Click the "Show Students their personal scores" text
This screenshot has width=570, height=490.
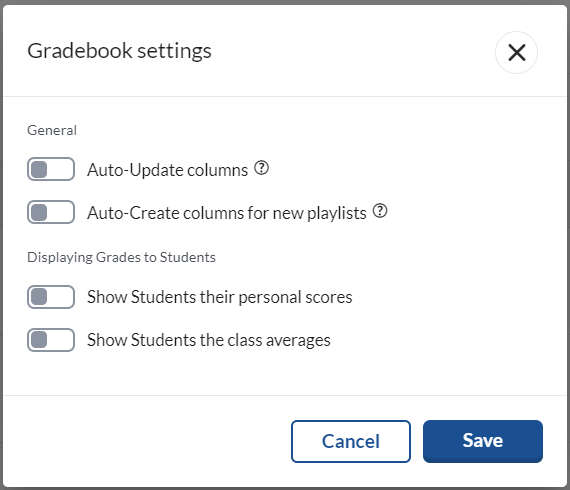click(220, 297)
